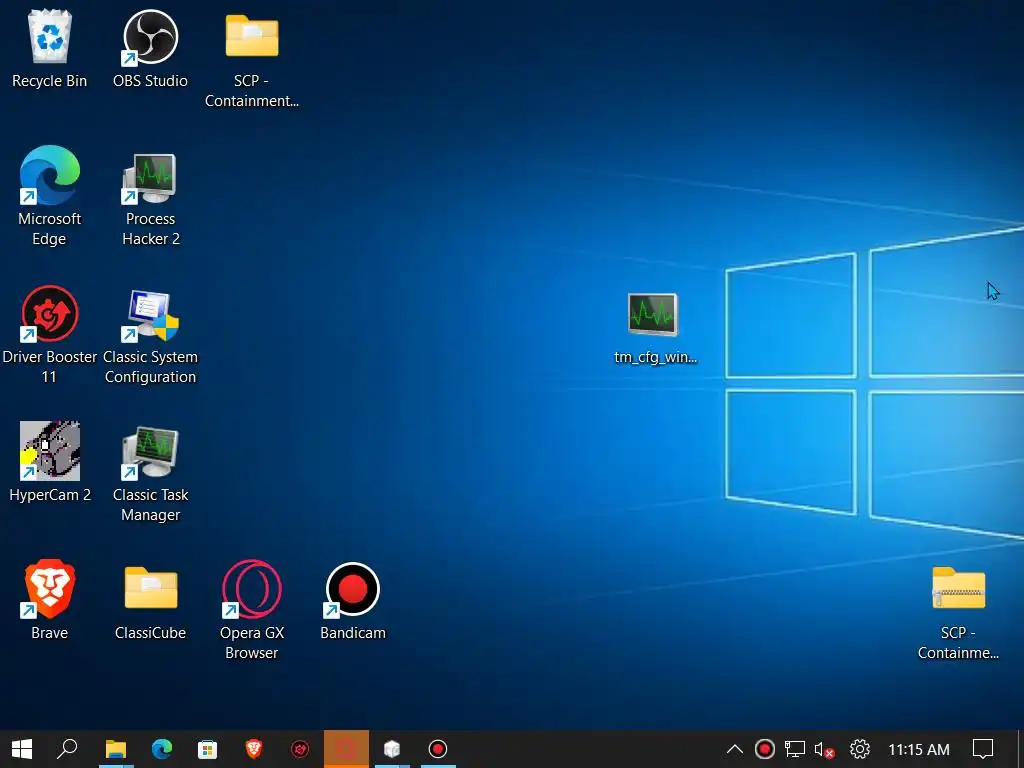Open File Explorer from the taskbar
Screen dimensions: 1024x768
[x=116, y=749]
